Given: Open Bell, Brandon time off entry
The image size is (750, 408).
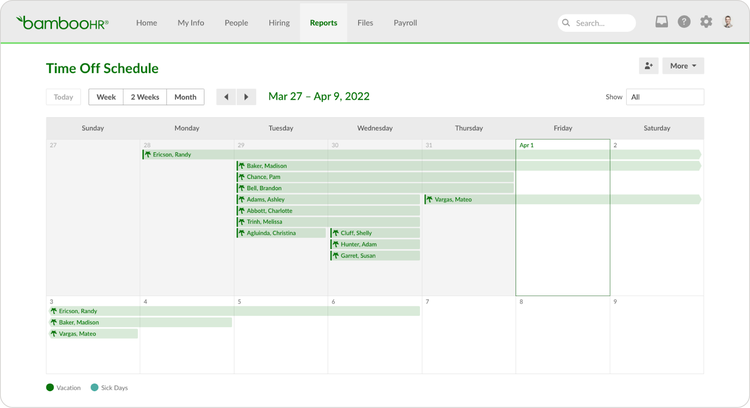Looking at the screenshot, I should [x=375, y=188].
